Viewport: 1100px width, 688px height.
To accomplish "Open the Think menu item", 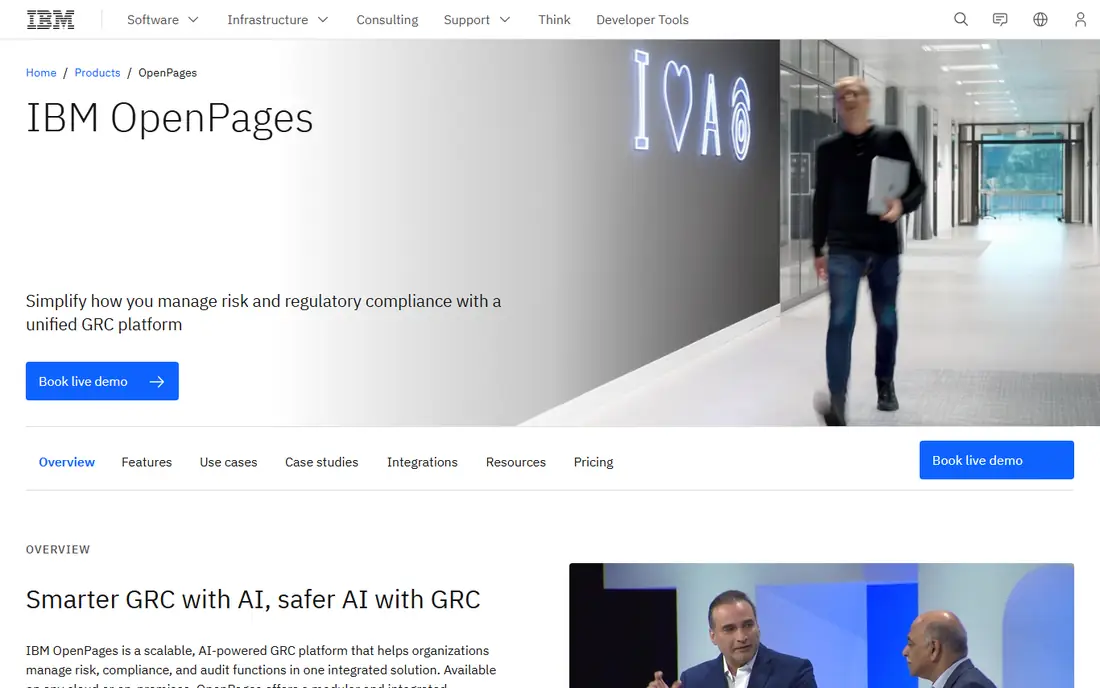I will click(x=554, y=20).
